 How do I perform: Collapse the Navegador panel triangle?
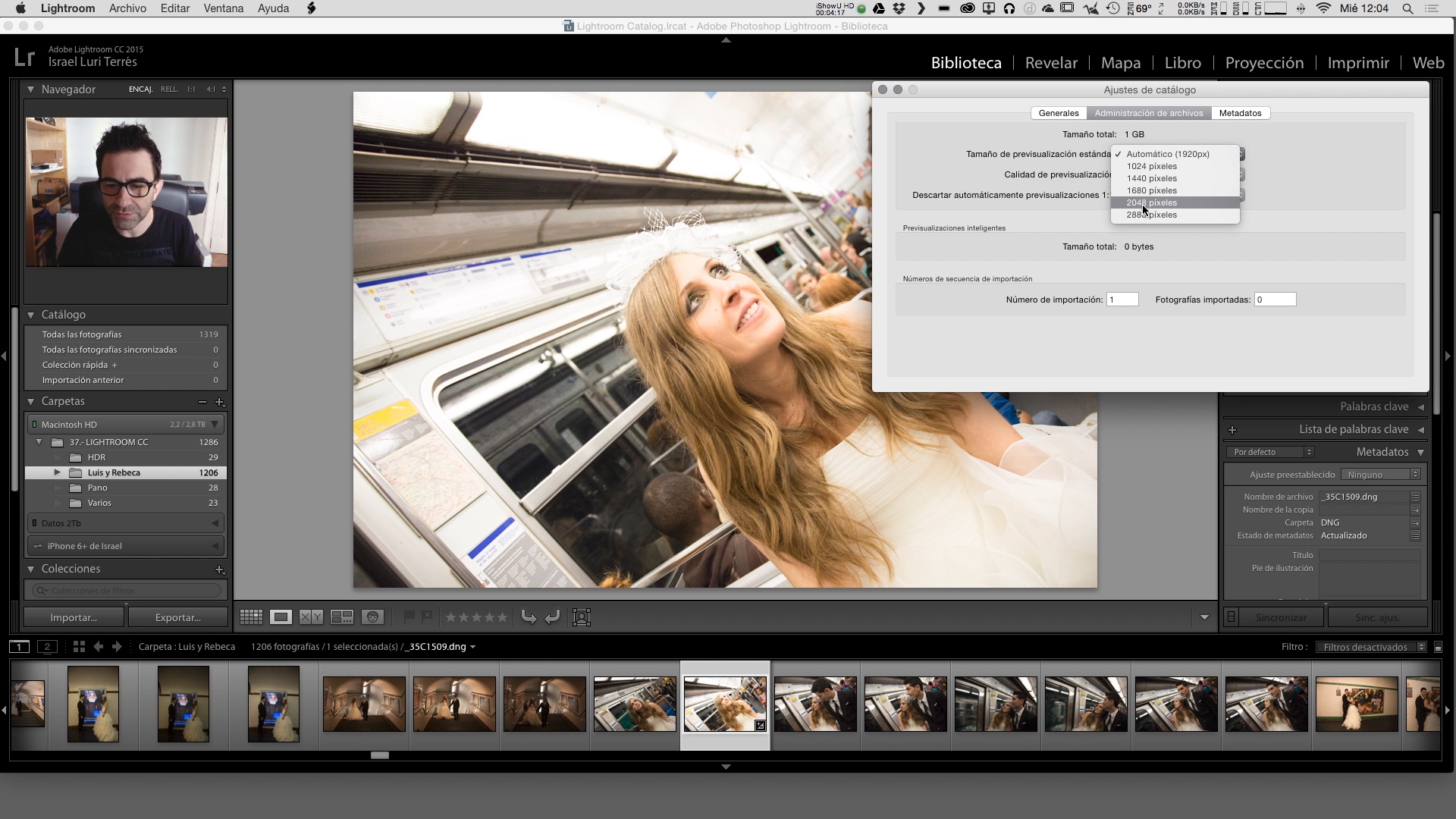coord(31,89)
